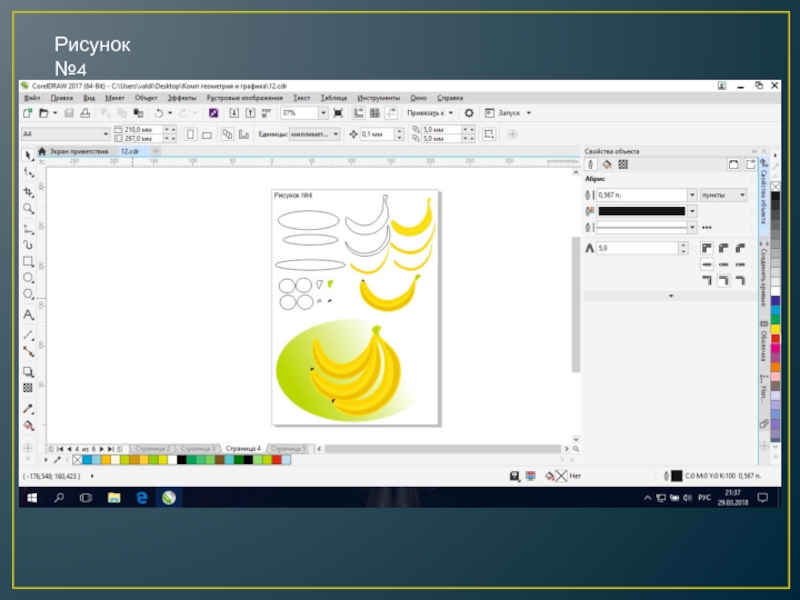Select the Rectangle tool
This screenshot has height=600, width=800.
click(x=28, y=261)
